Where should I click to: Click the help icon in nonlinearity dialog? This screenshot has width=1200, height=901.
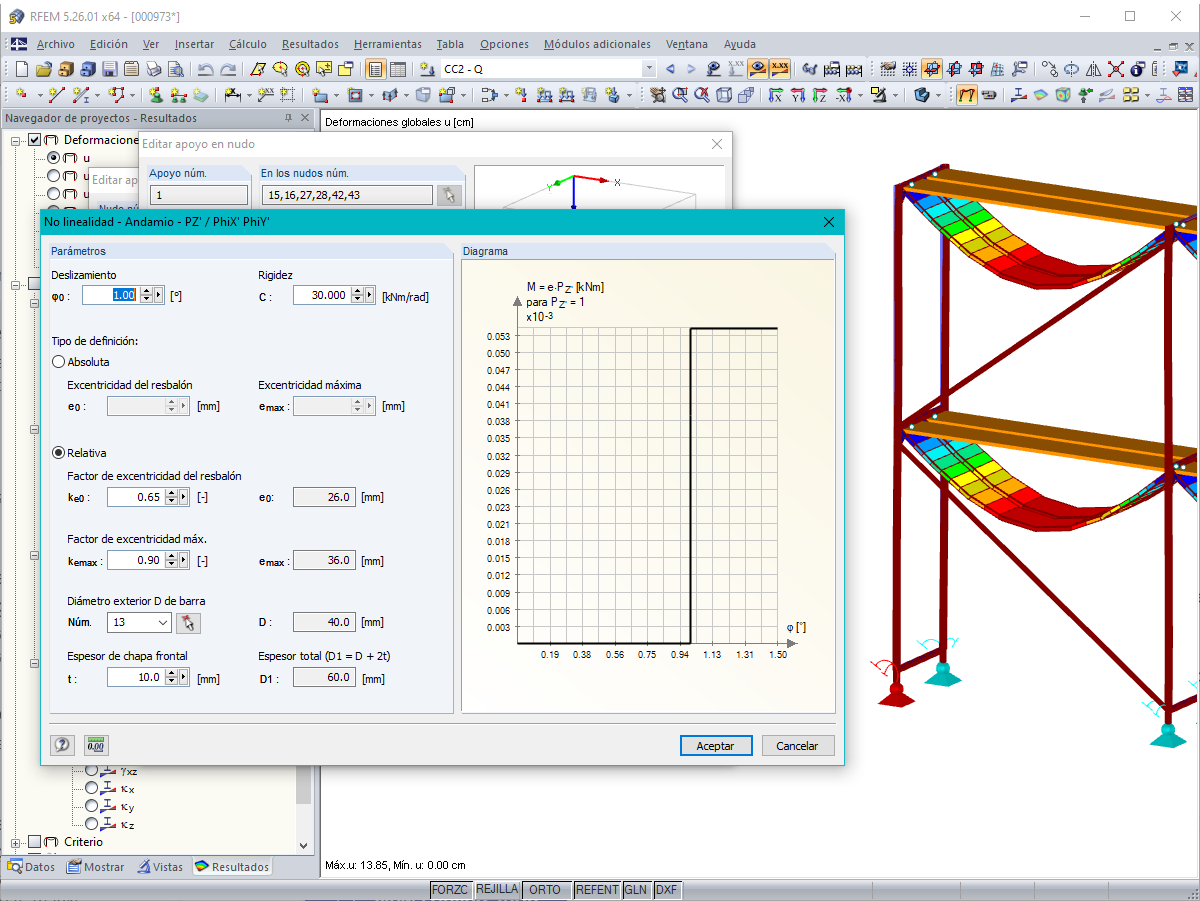coord(62,745)
